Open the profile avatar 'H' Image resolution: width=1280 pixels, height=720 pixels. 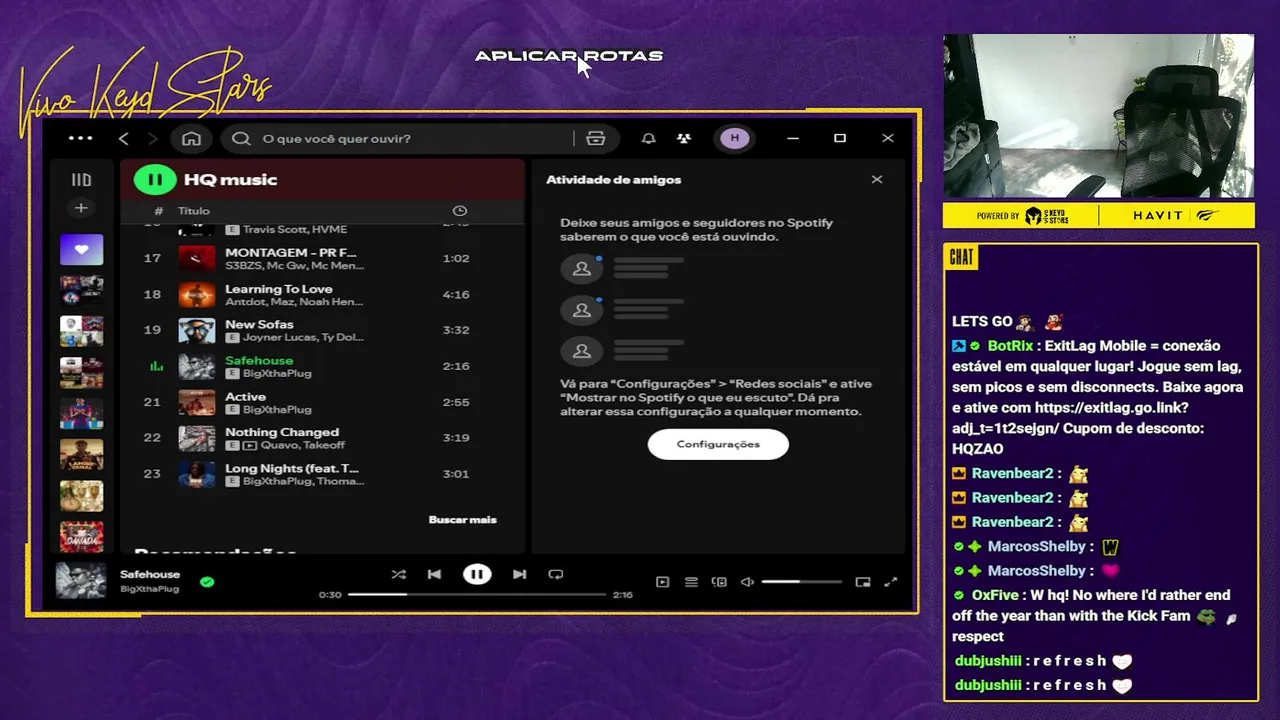point(735,138)
